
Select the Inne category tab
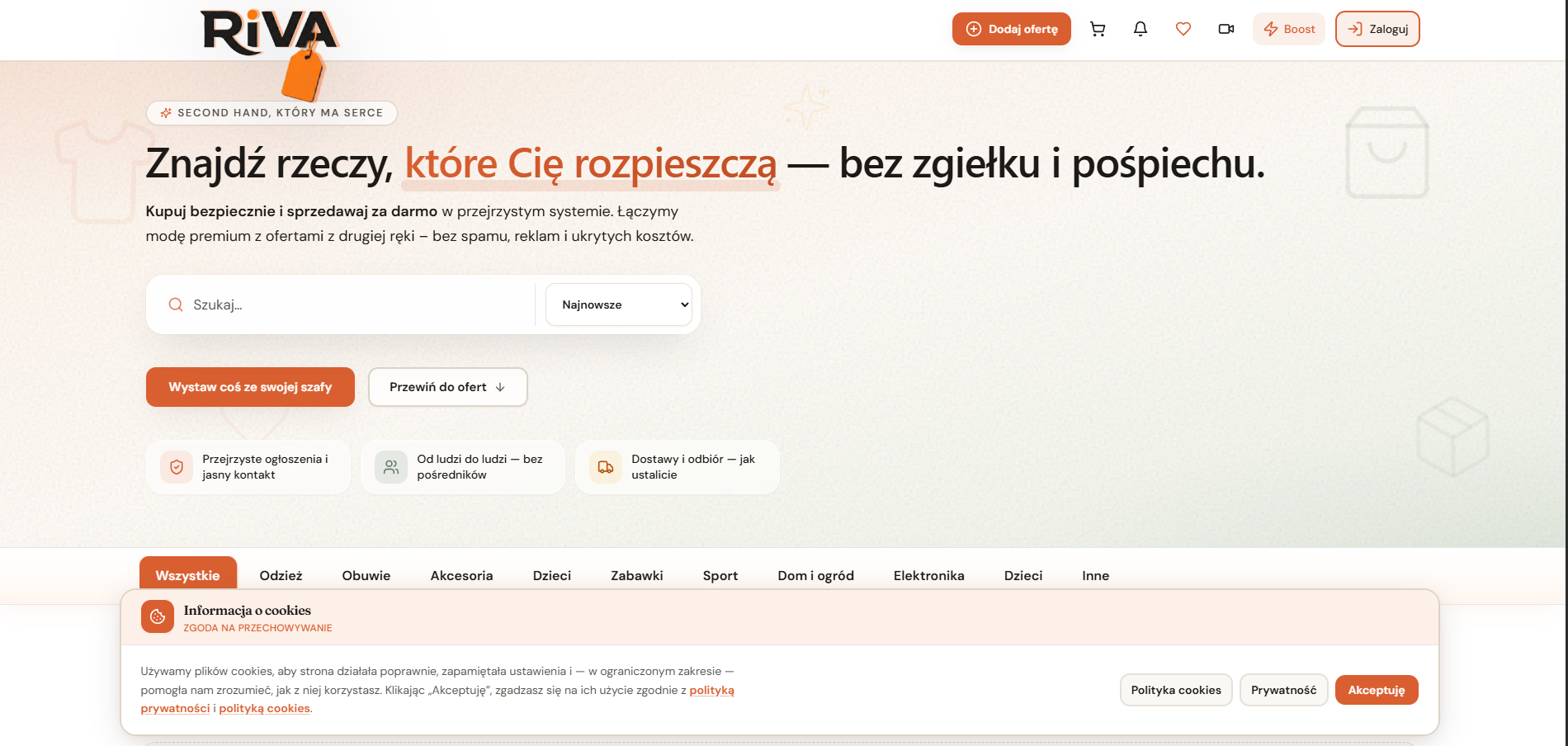[1096, 575]
